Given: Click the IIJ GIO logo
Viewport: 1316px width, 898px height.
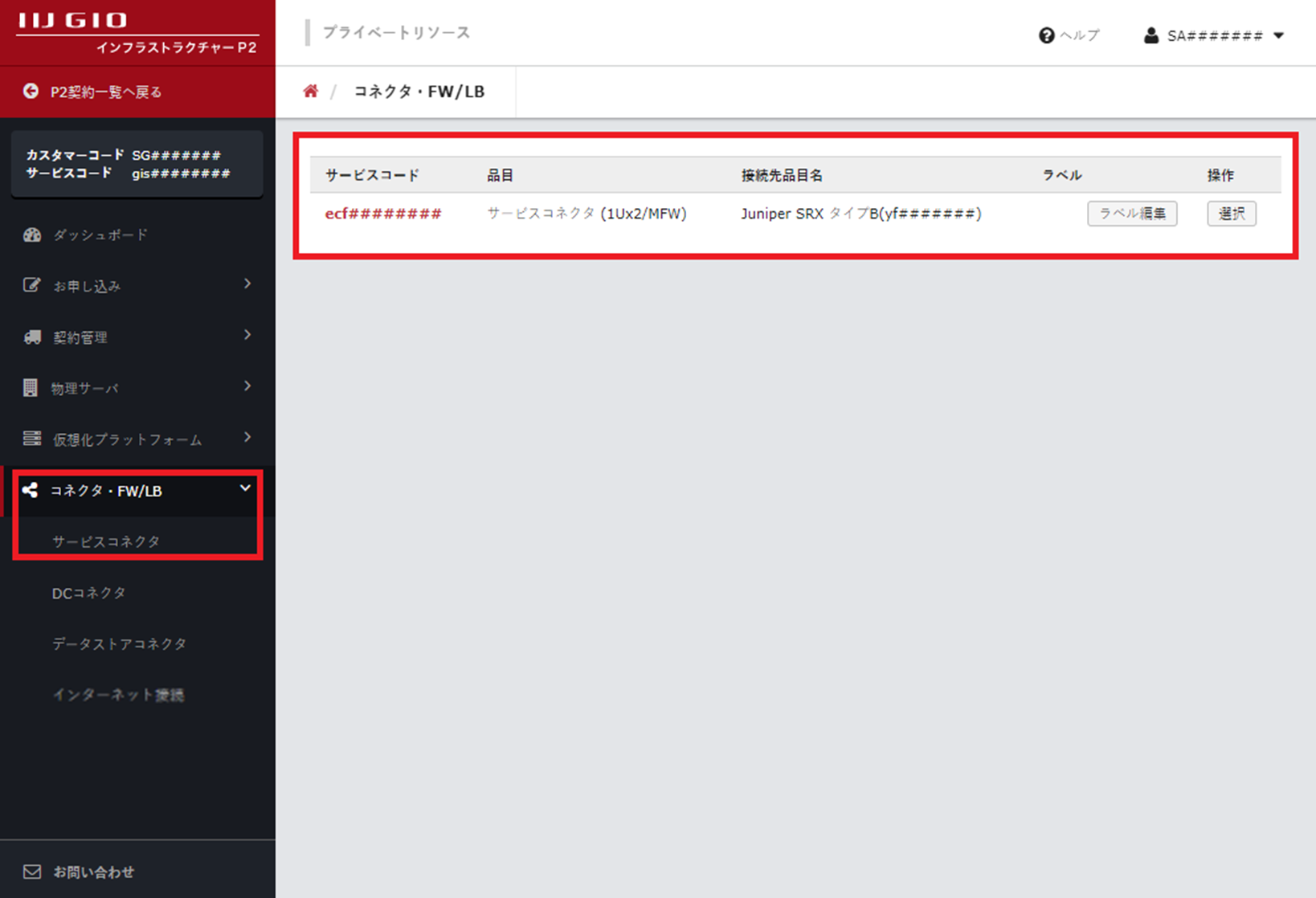Looking at the screenshot, I should tap(72, 20).
